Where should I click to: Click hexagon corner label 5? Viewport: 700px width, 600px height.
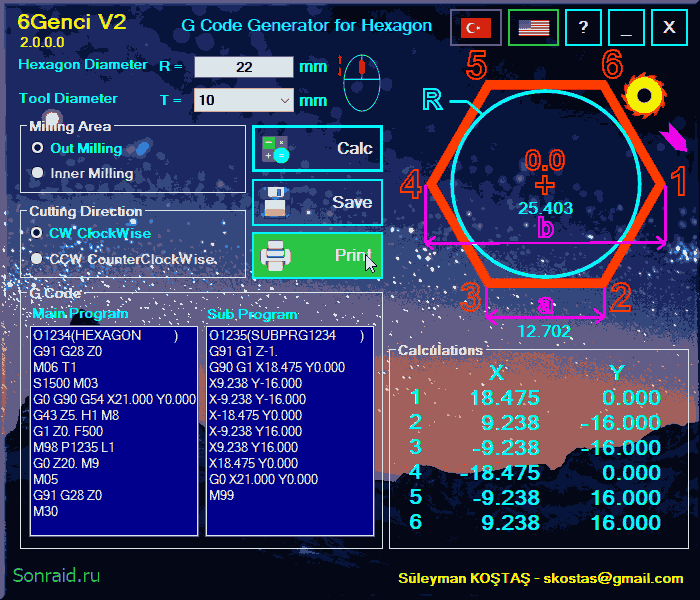[476, 65]
